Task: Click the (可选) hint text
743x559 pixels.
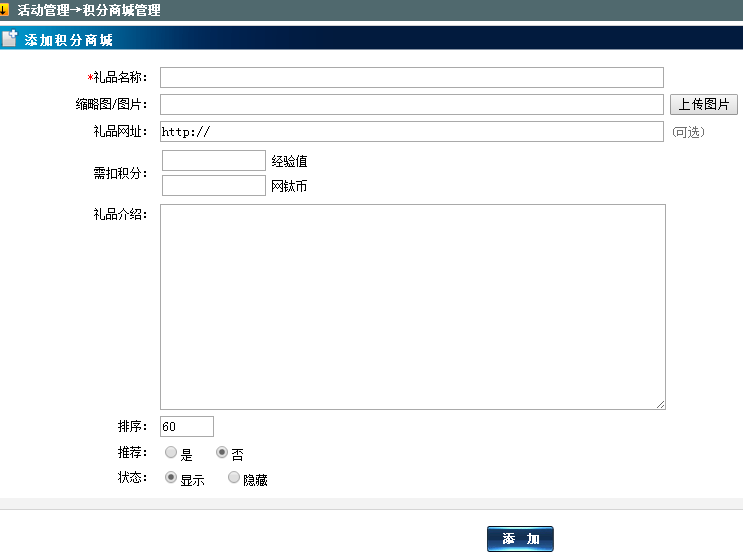Action: click(x=688, y=132)
